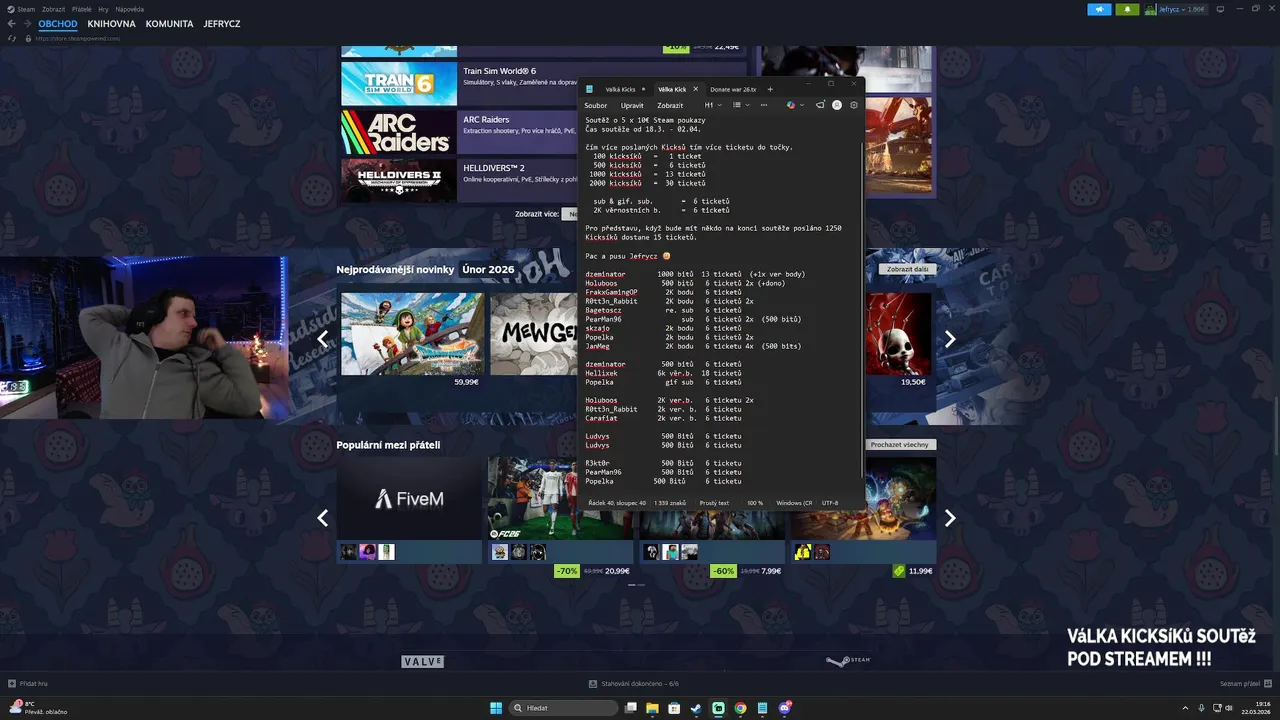
Task: Close the active Válka Kick tab
Action: 696,89
